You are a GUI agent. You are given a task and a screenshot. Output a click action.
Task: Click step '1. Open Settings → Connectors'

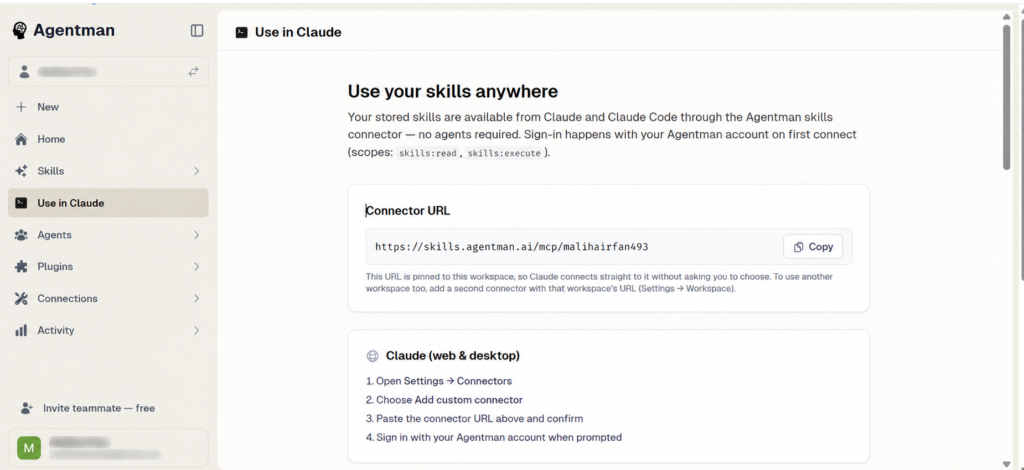[439, 381]
